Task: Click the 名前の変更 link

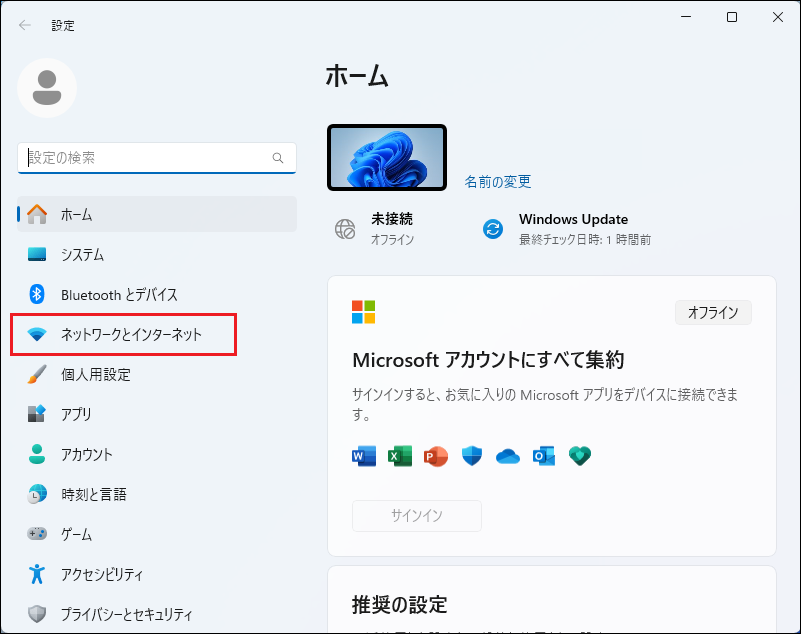Action: pyautogui.click(x=498, y=182)
